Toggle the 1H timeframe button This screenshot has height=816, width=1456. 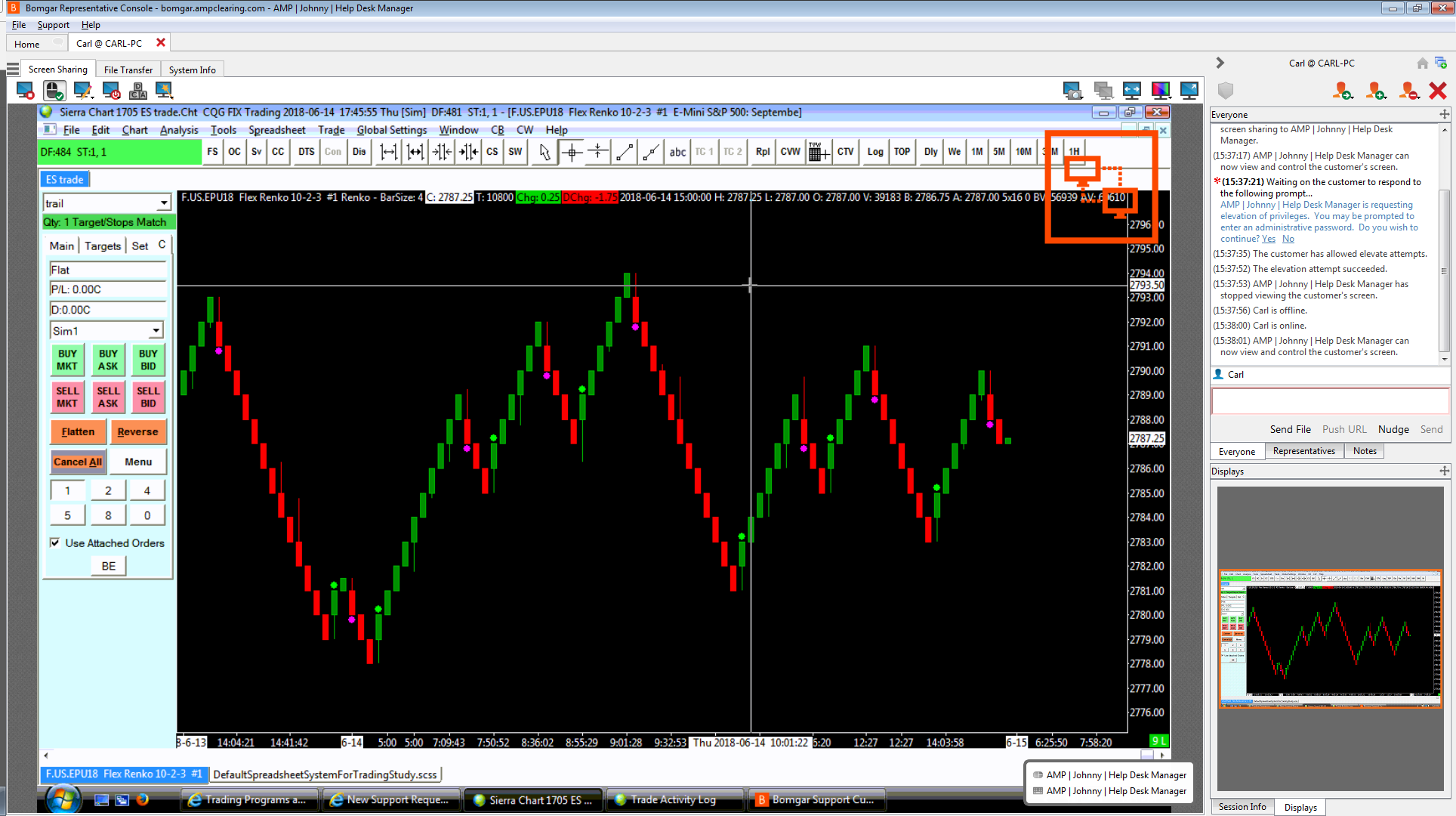1074,152
